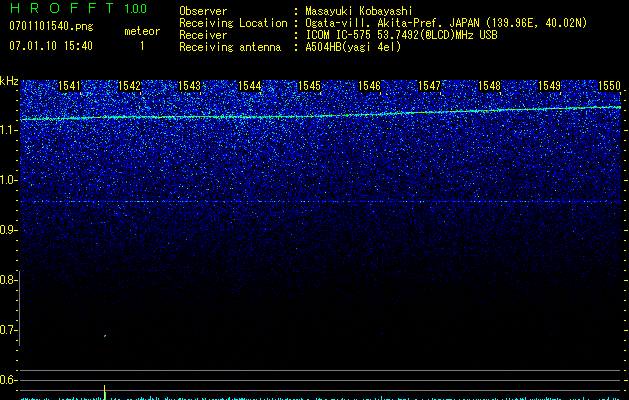Click the Observer label
The width and height of the screenshot is (629, 400).
pos(203,11)
